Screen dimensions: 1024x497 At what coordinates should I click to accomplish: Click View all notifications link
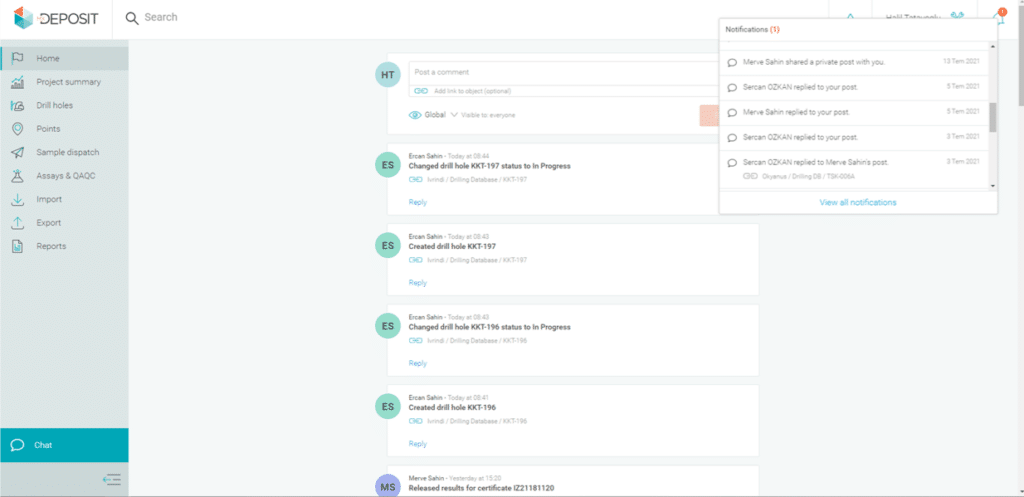tap(857, 202)
